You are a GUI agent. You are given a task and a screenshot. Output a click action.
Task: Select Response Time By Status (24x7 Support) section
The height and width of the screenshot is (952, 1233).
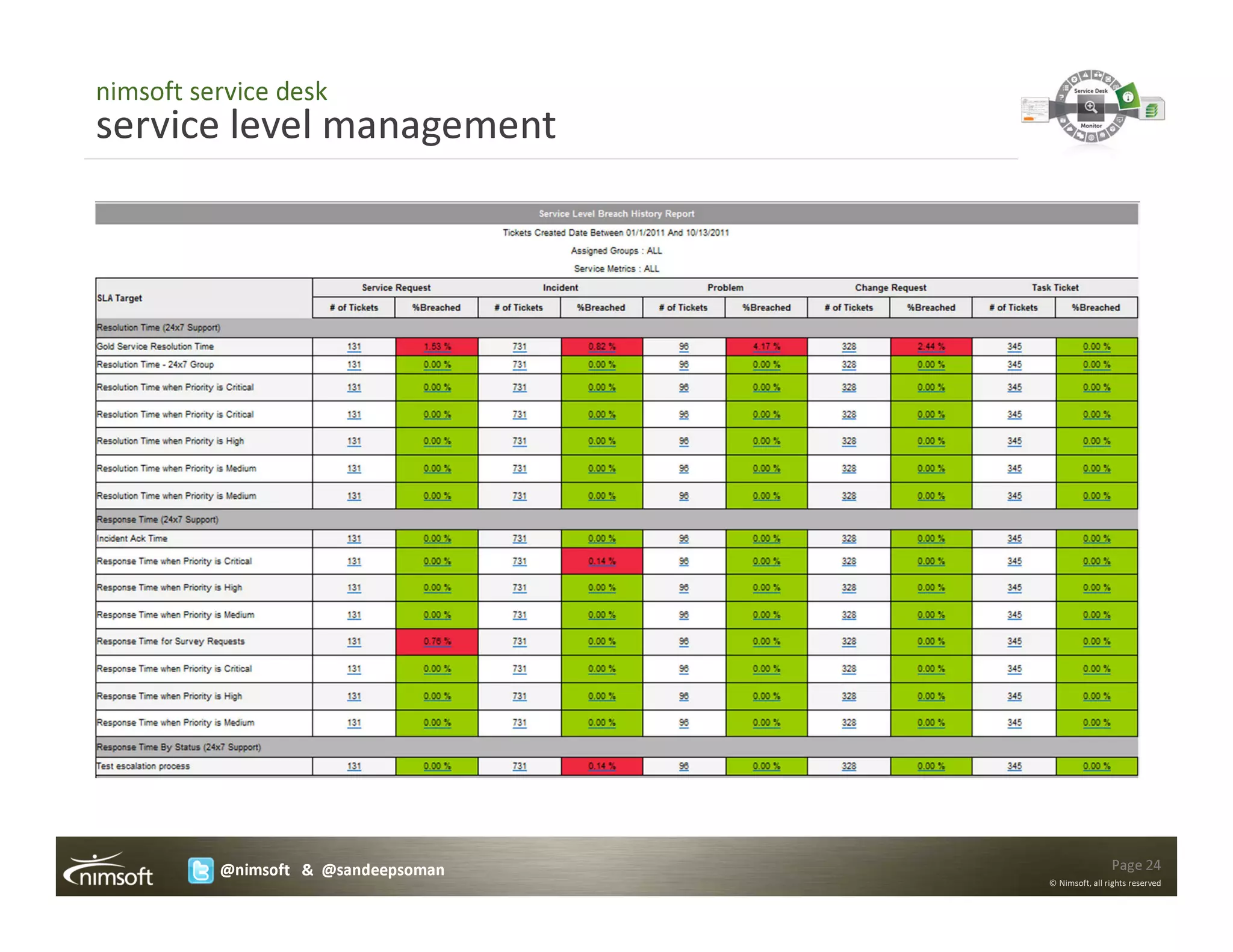coord(616,747)
